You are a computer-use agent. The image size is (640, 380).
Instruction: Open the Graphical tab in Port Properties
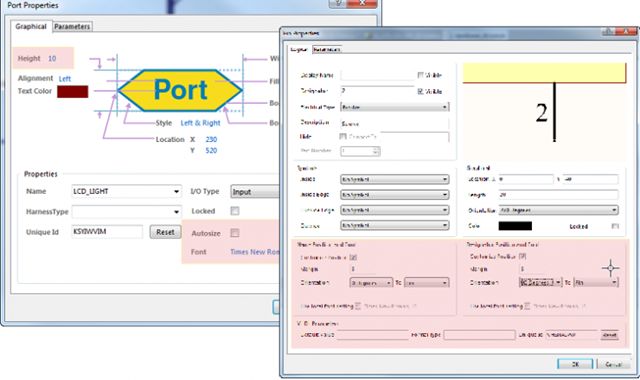click(31, 27)
